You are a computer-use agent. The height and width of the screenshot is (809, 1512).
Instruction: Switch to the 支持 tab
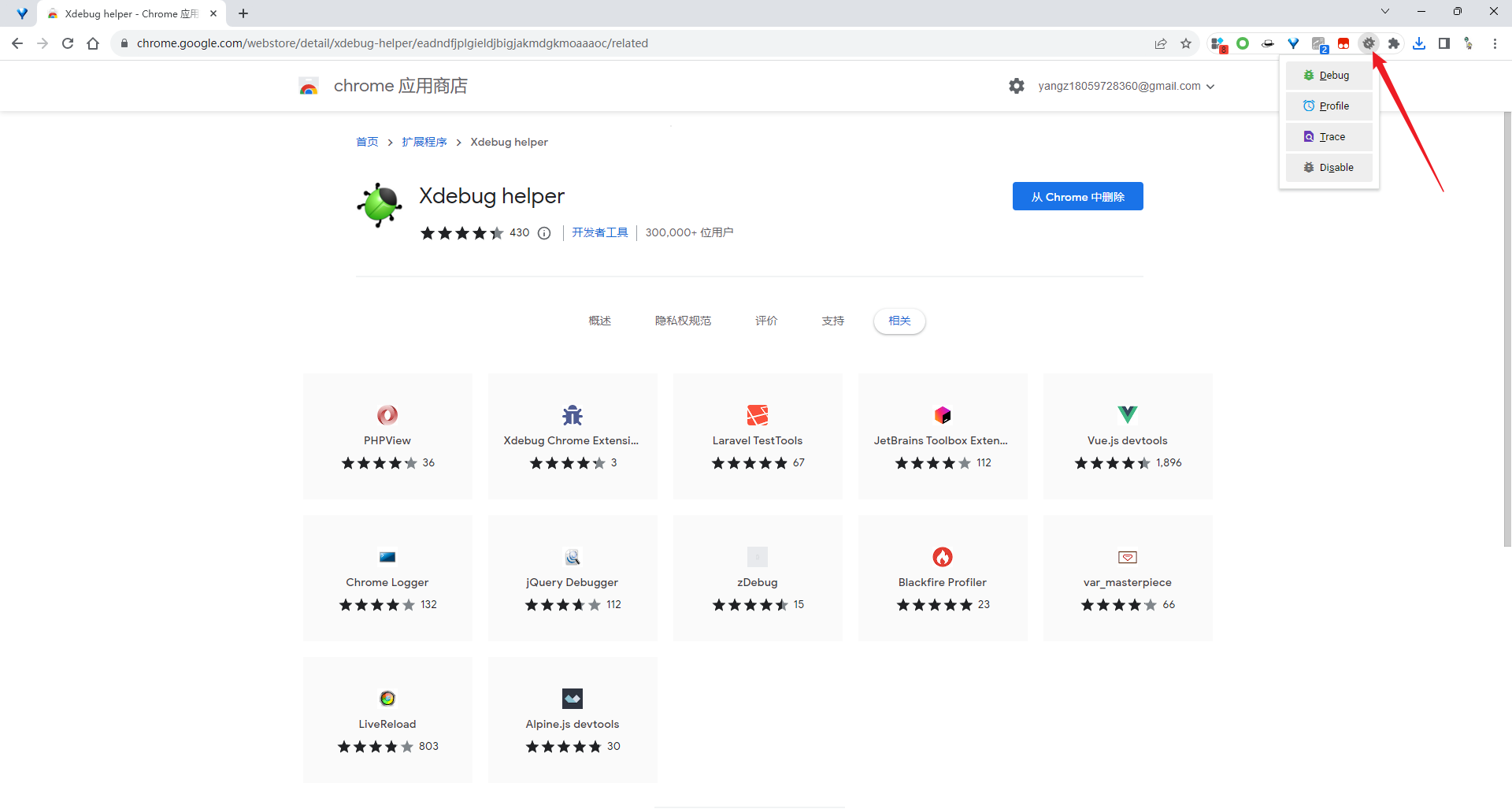pyautogui.click(x=833, y=321)
